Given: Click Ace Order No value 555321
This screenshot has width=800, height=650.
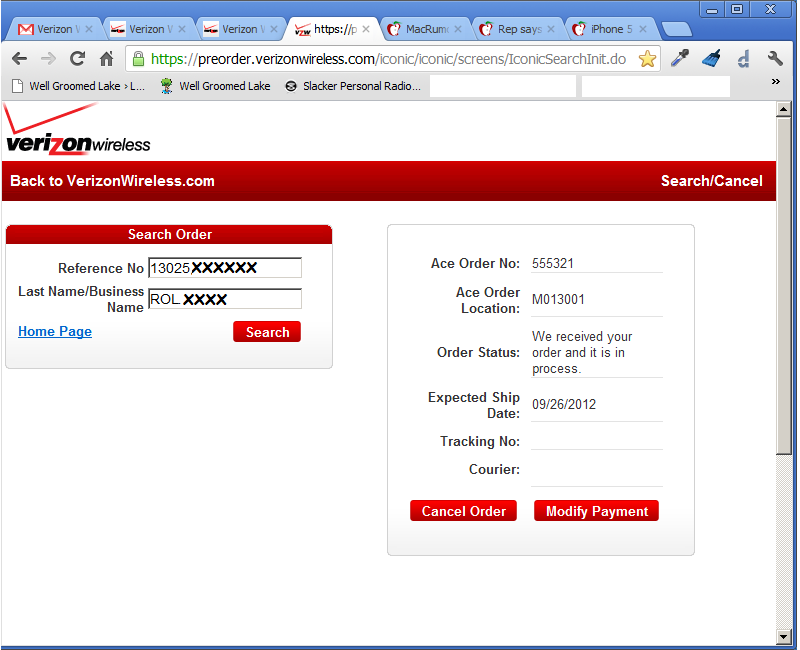Looking at the screenshot, I should click(553, 263).
